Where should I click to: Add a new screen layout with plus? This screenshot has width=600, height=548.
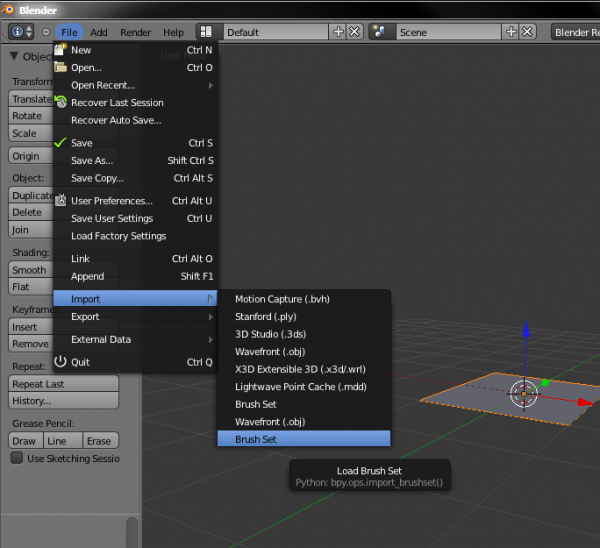[338, 32]
